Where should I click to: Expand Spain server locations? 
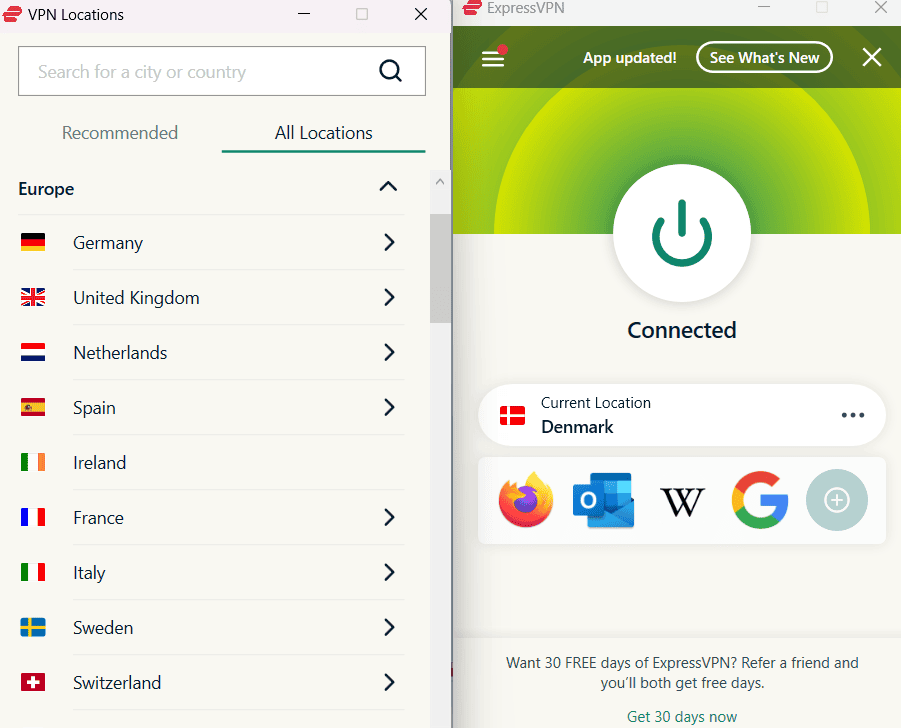point(389,407)
